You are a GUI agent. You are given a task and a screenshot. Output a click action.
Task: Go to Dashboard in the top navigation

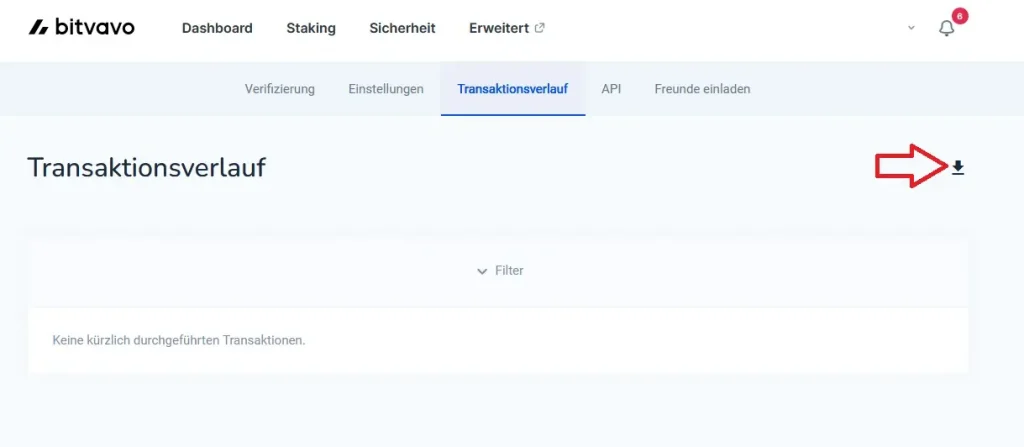tap(217, 28)
